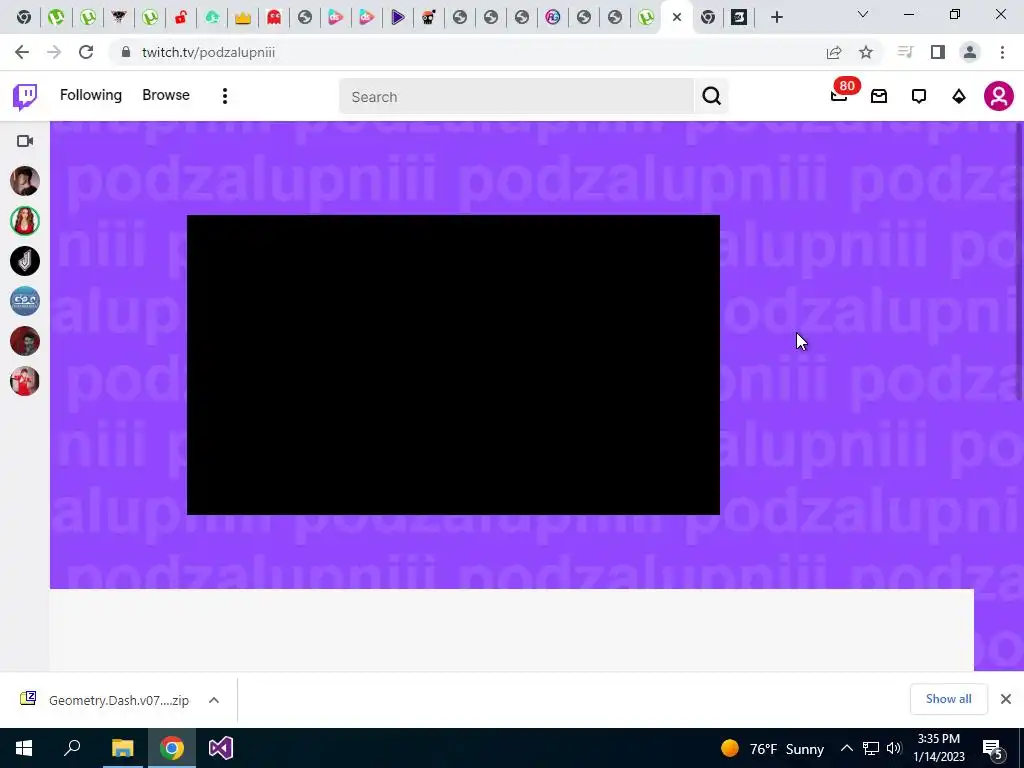Share this page icon in address bar
Image resolution: width=1024 pixels, height=768 pixels.
(x=834, y=52)
